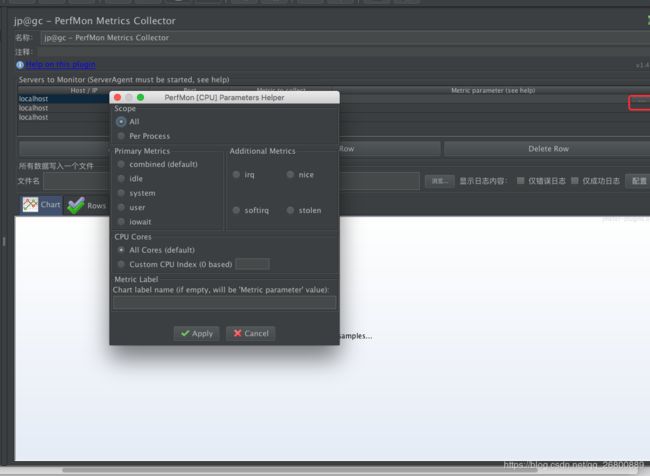Click the horizontal scrollbar at the bottom
This screenshot has width=650, height=476.
point(298,470)
